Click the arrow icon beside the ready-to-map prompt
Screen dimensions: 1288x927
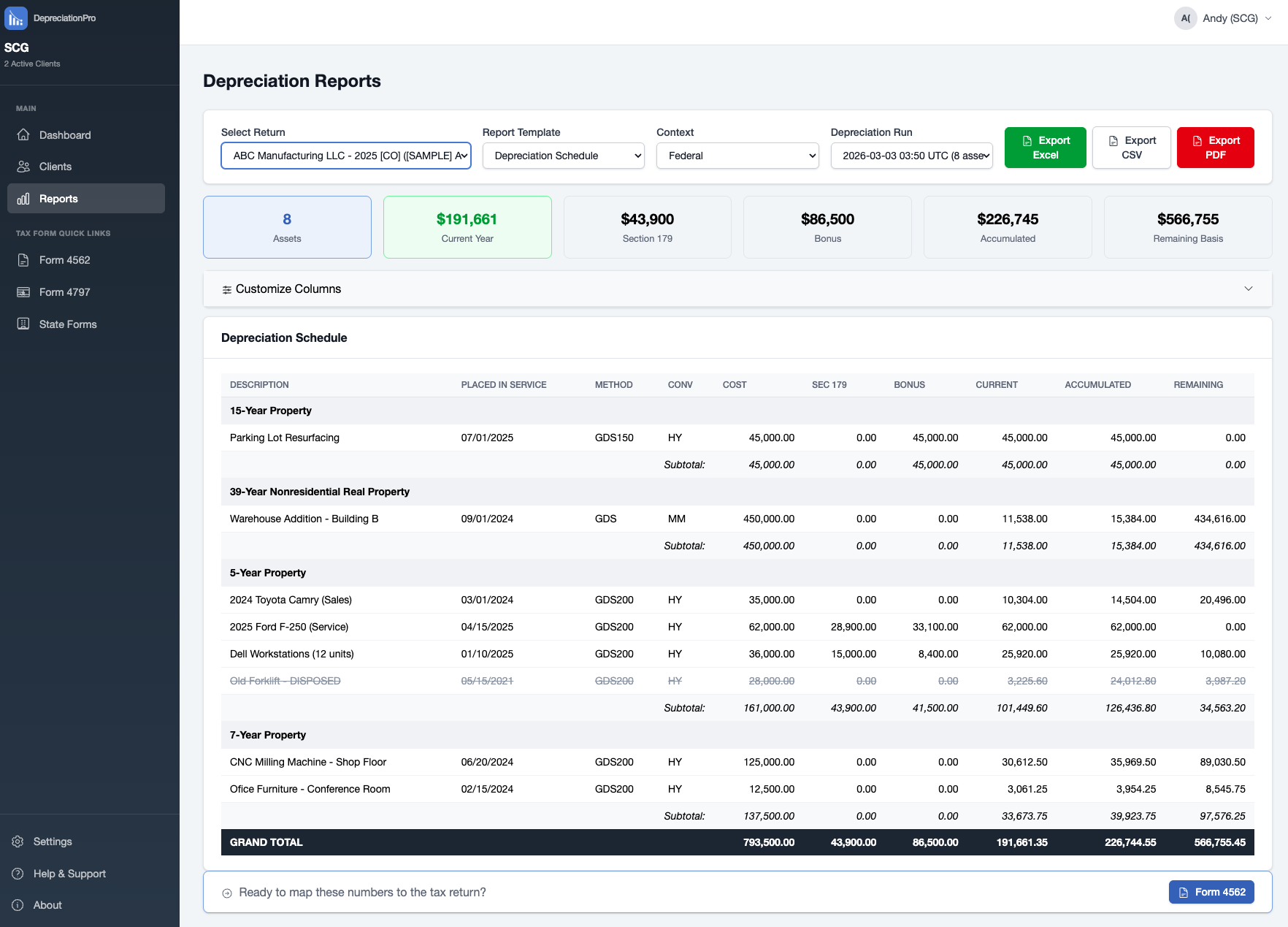click(x=227, y=893)
